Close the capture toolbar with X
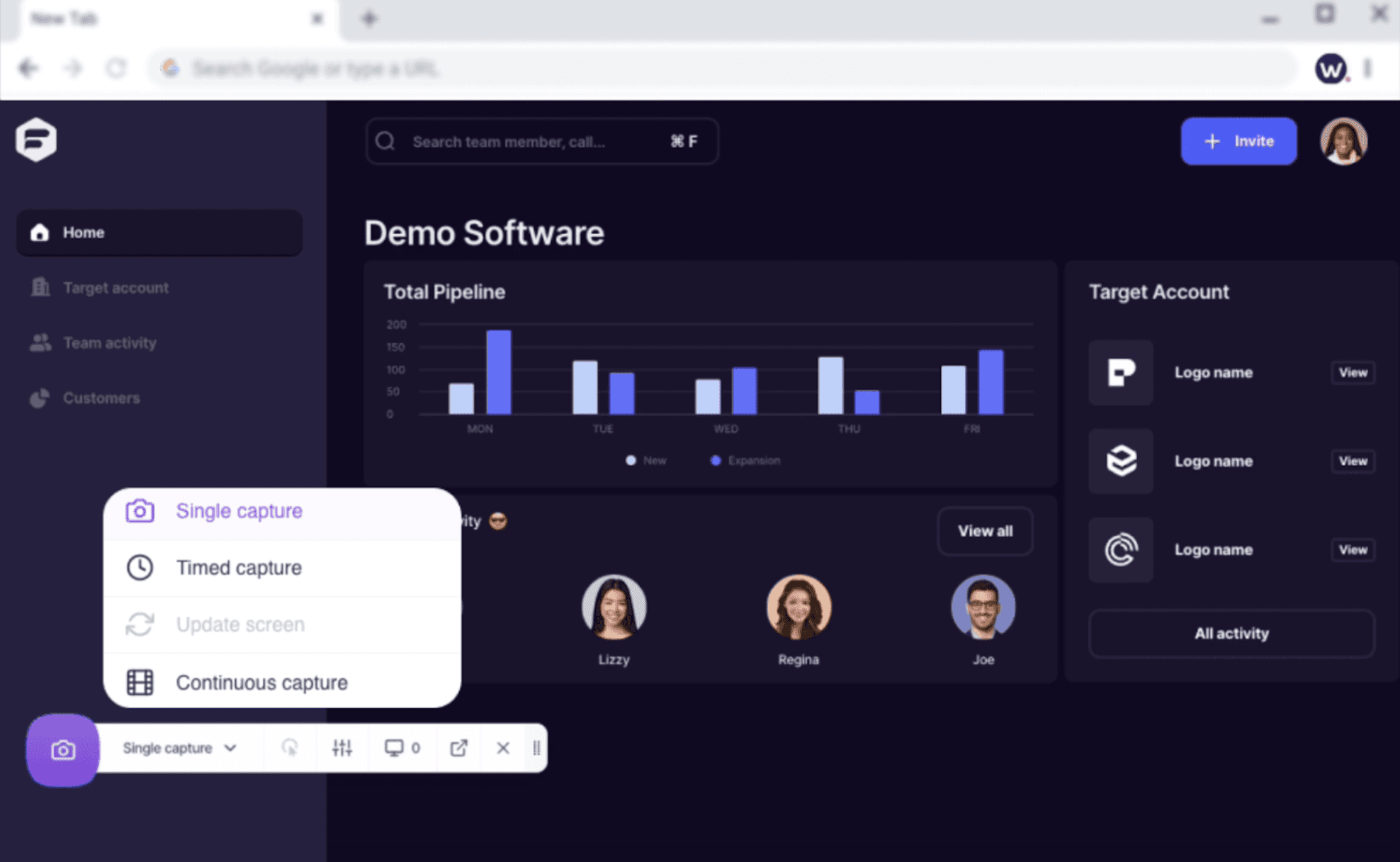 pyautogui.click(x=502, y=748)
